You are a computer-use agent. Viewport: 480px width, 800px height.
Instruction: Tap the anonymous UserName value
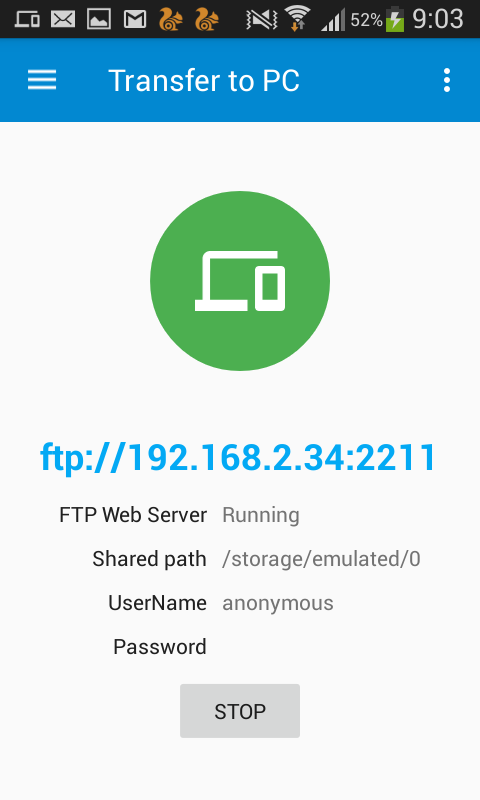pyautogui.click(x=278, y=603)
